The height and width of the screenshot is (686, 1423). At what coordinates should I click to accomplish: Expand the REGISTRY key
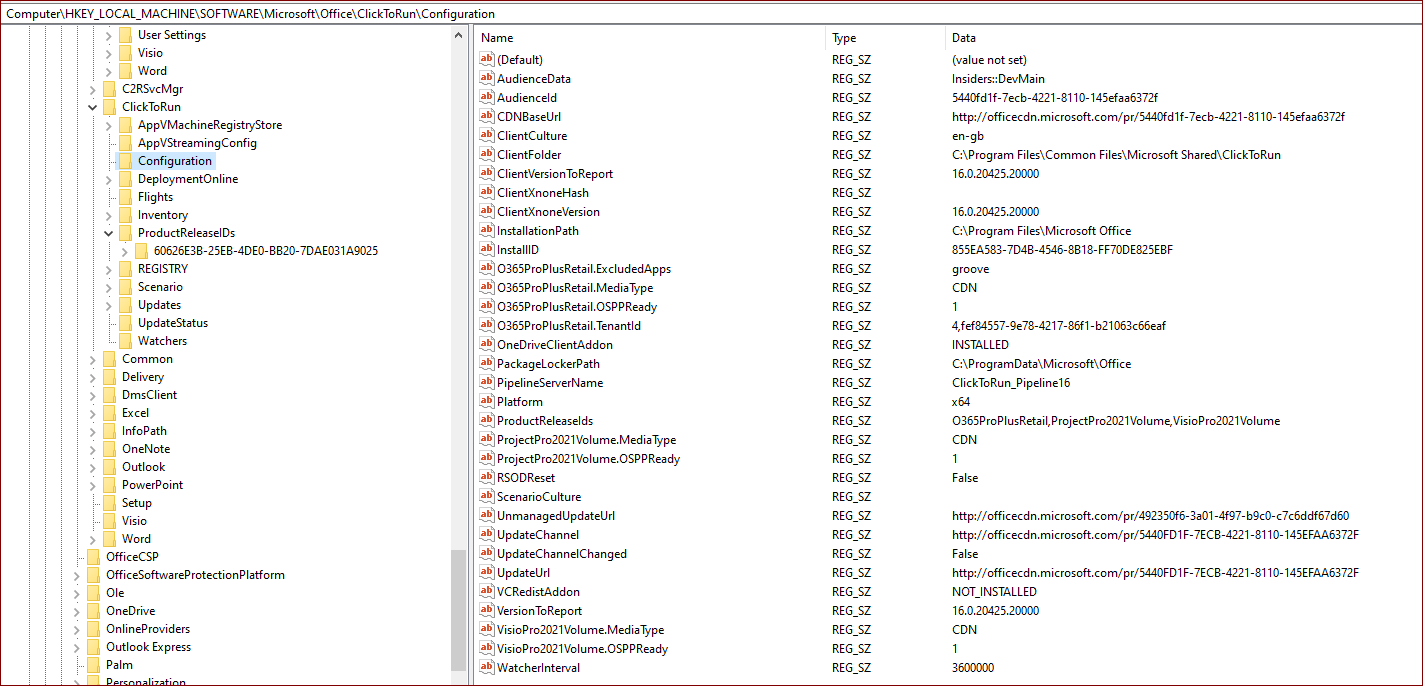point(109,269)
